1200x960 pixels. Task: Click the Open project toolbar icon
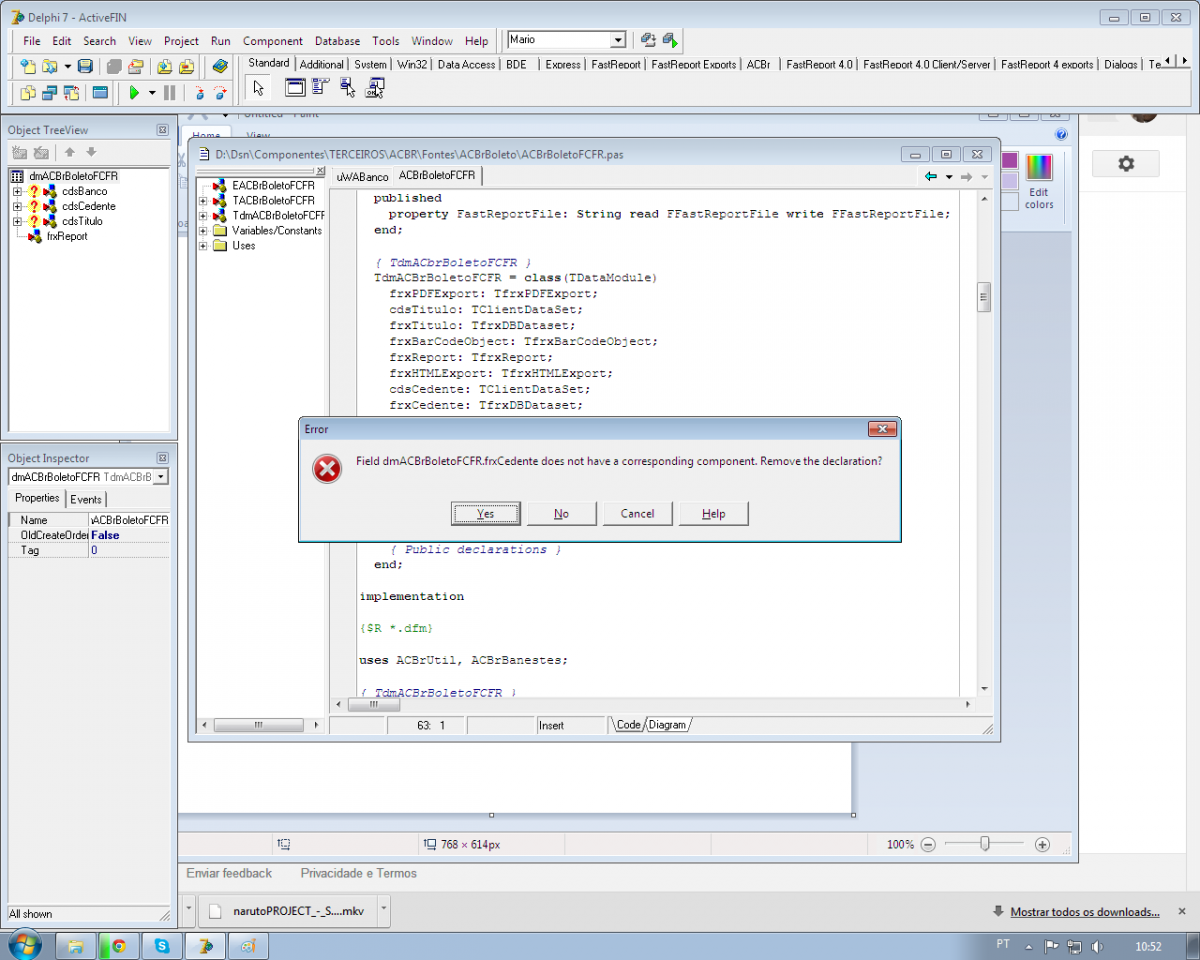pyautogui.click(x=136, y=66)
